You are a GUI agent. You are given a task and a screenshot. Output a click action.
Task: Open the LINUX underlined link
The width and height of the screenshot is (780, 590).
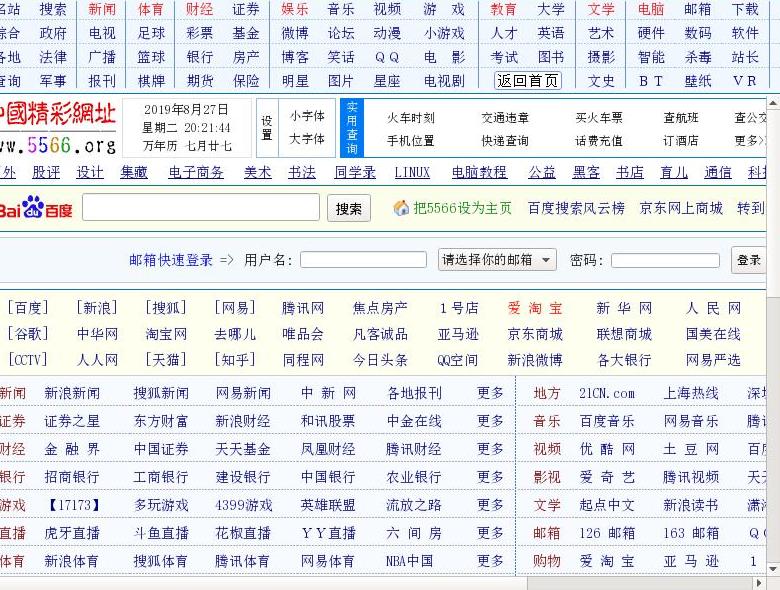point(412,173)
